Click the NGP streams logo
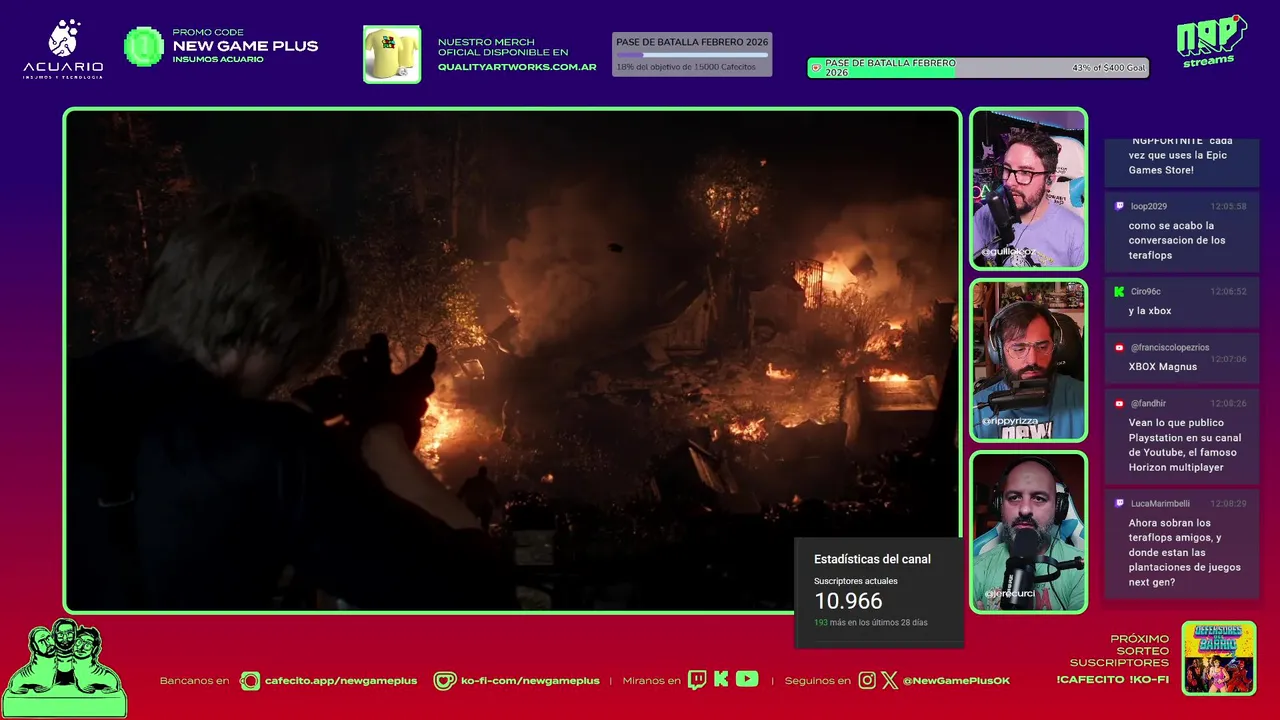The height and width of the screenshot is (720, 1280). tap(1211, 41)
